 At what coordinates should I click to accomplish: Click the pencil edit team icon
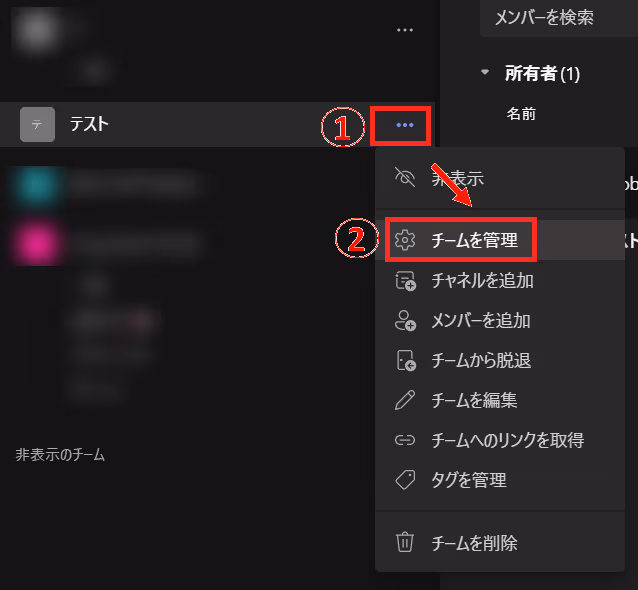[405, 400]
